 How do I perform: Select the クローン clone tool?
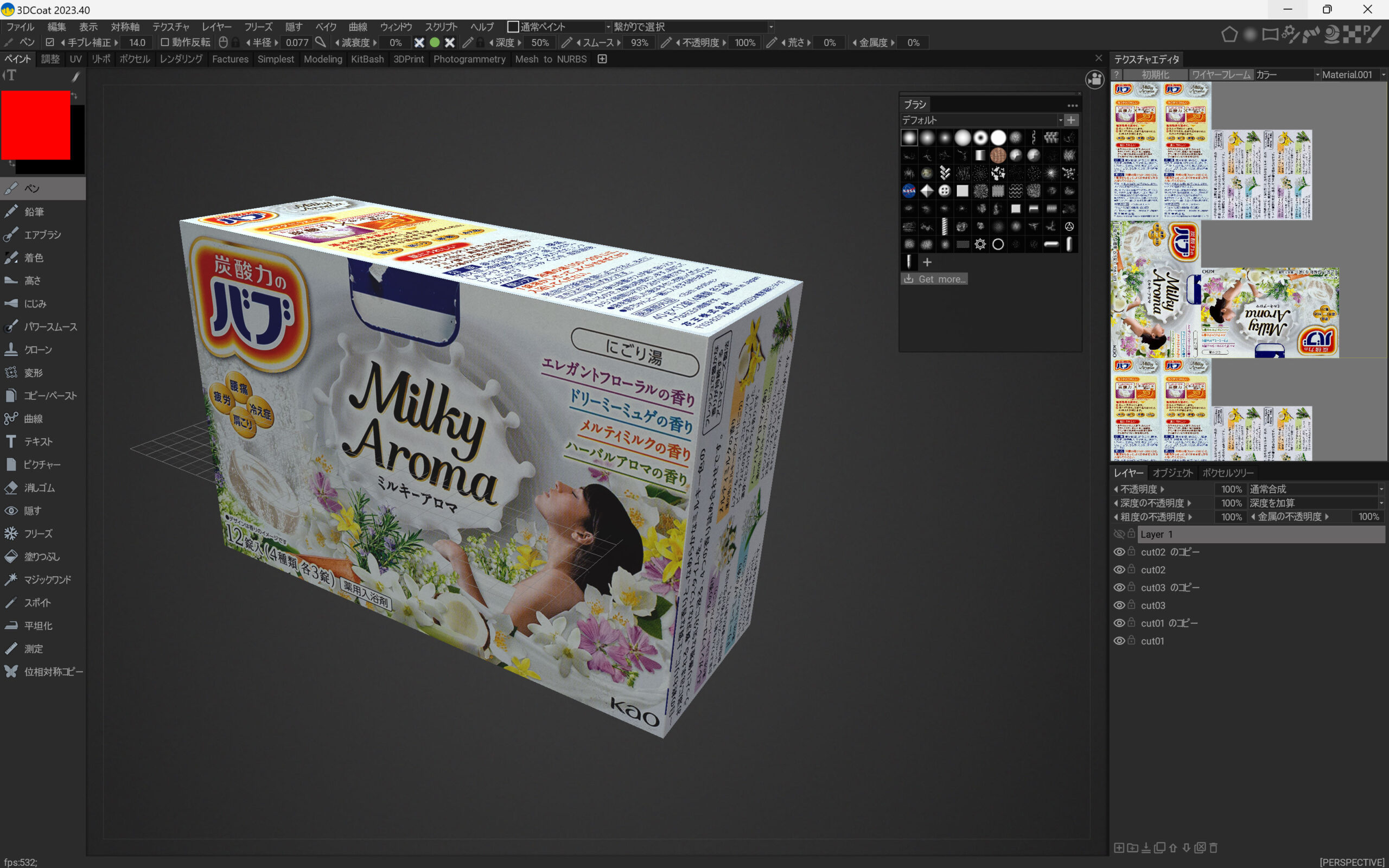point(37,349)
